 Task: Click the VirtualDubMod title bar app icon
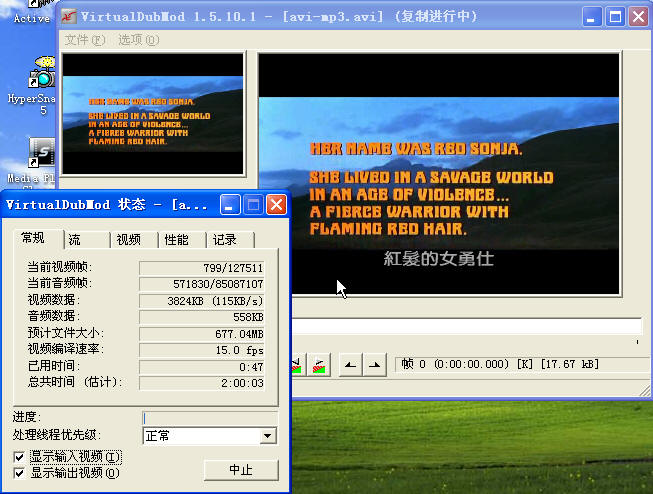click(69, 17)
